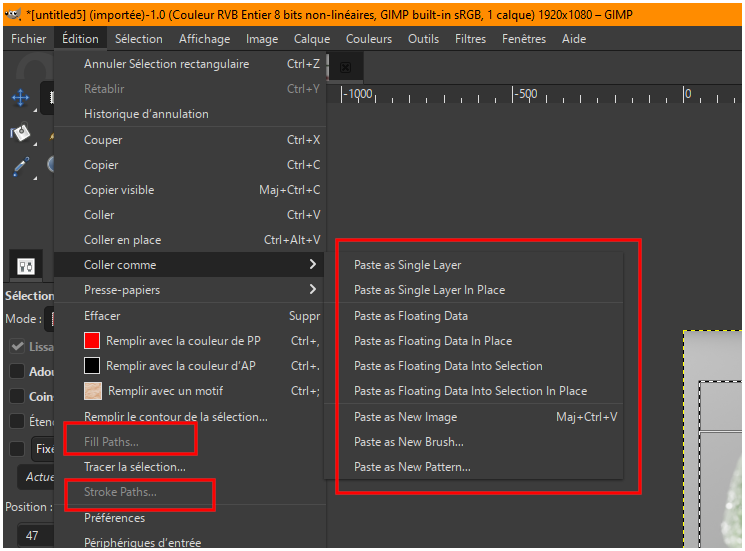745x551 pixels.
Task: Choose Paste as New Image
Action: pos(405,417)
